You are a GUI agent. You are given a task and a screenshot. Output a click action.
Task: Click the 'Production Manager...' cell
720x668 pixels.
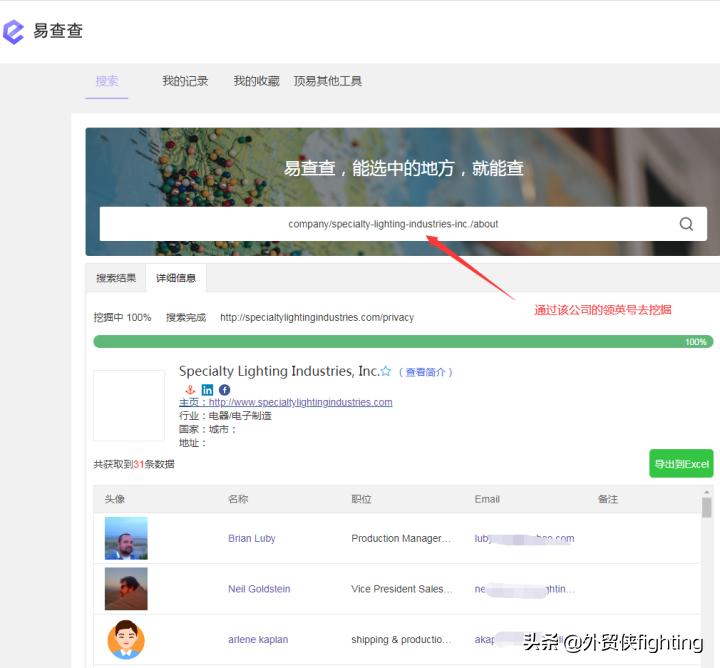401,538
